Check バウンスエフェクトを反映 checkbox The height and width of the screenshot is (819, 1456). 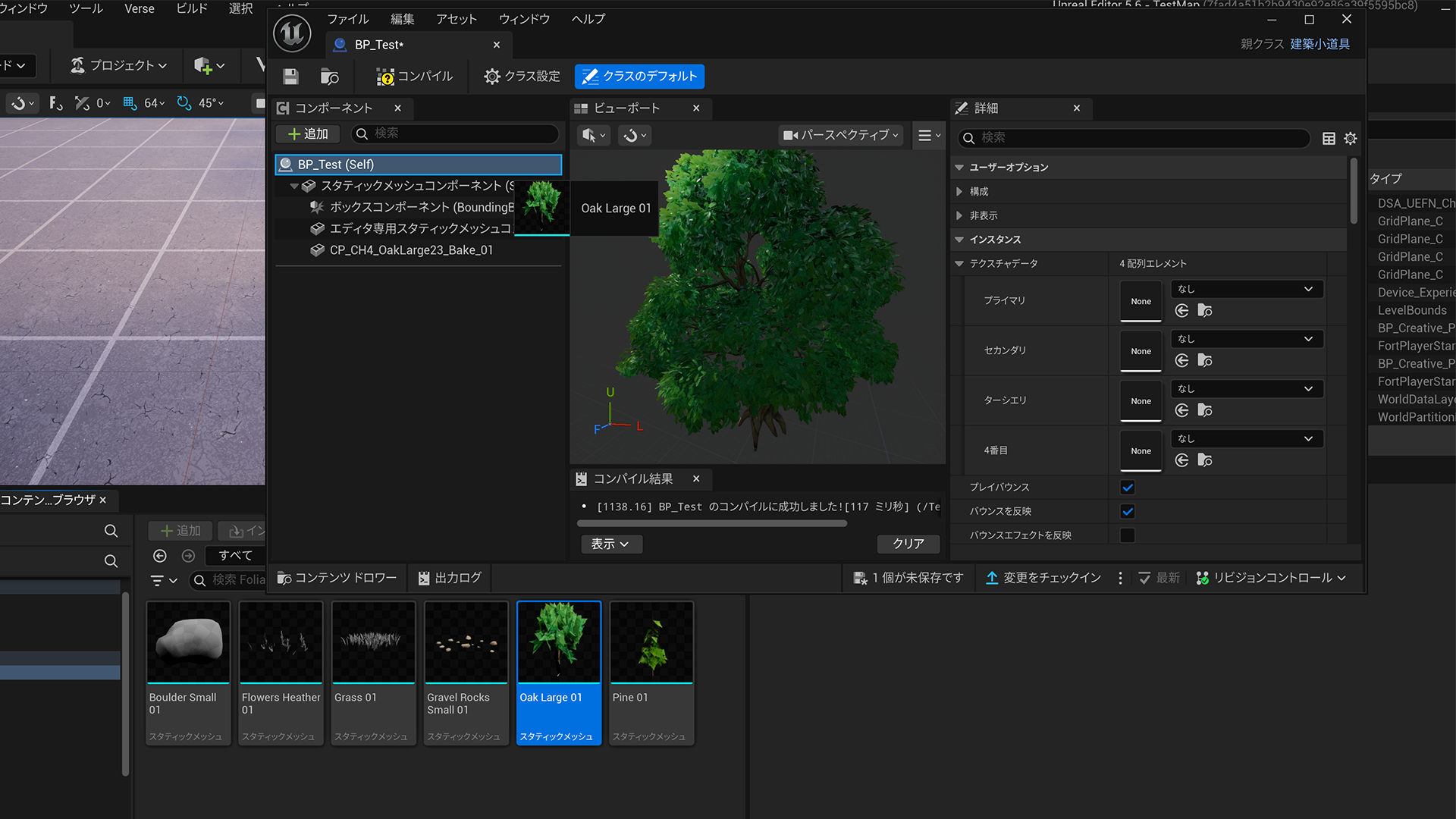[1128, 535]
